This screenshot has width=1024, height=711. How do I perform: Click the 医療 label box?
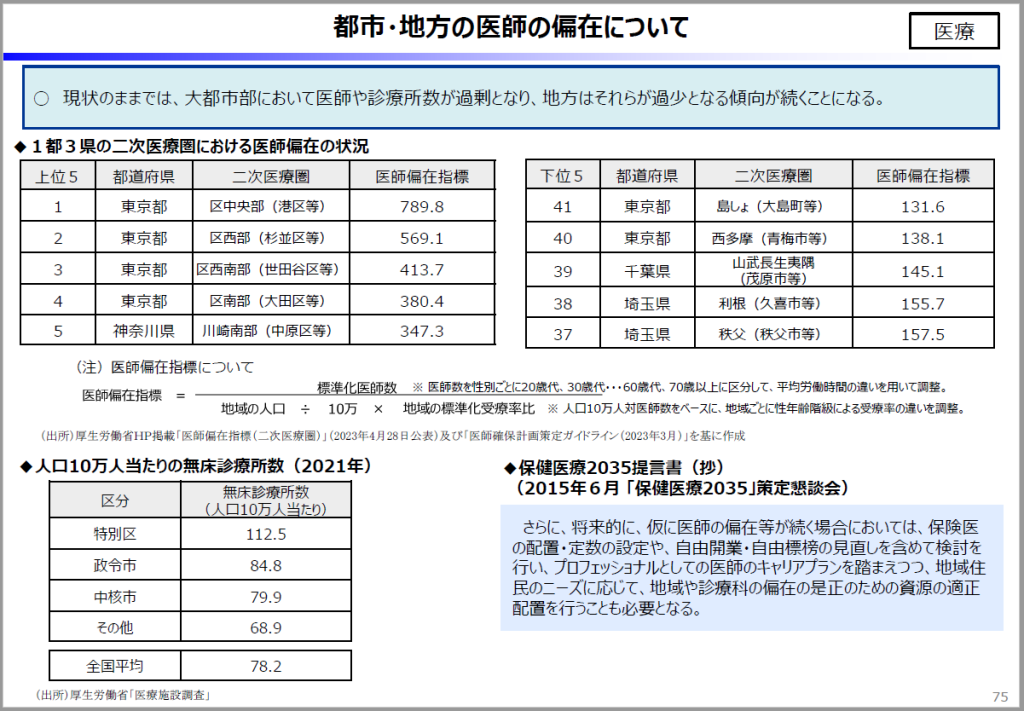pos(954,31)
